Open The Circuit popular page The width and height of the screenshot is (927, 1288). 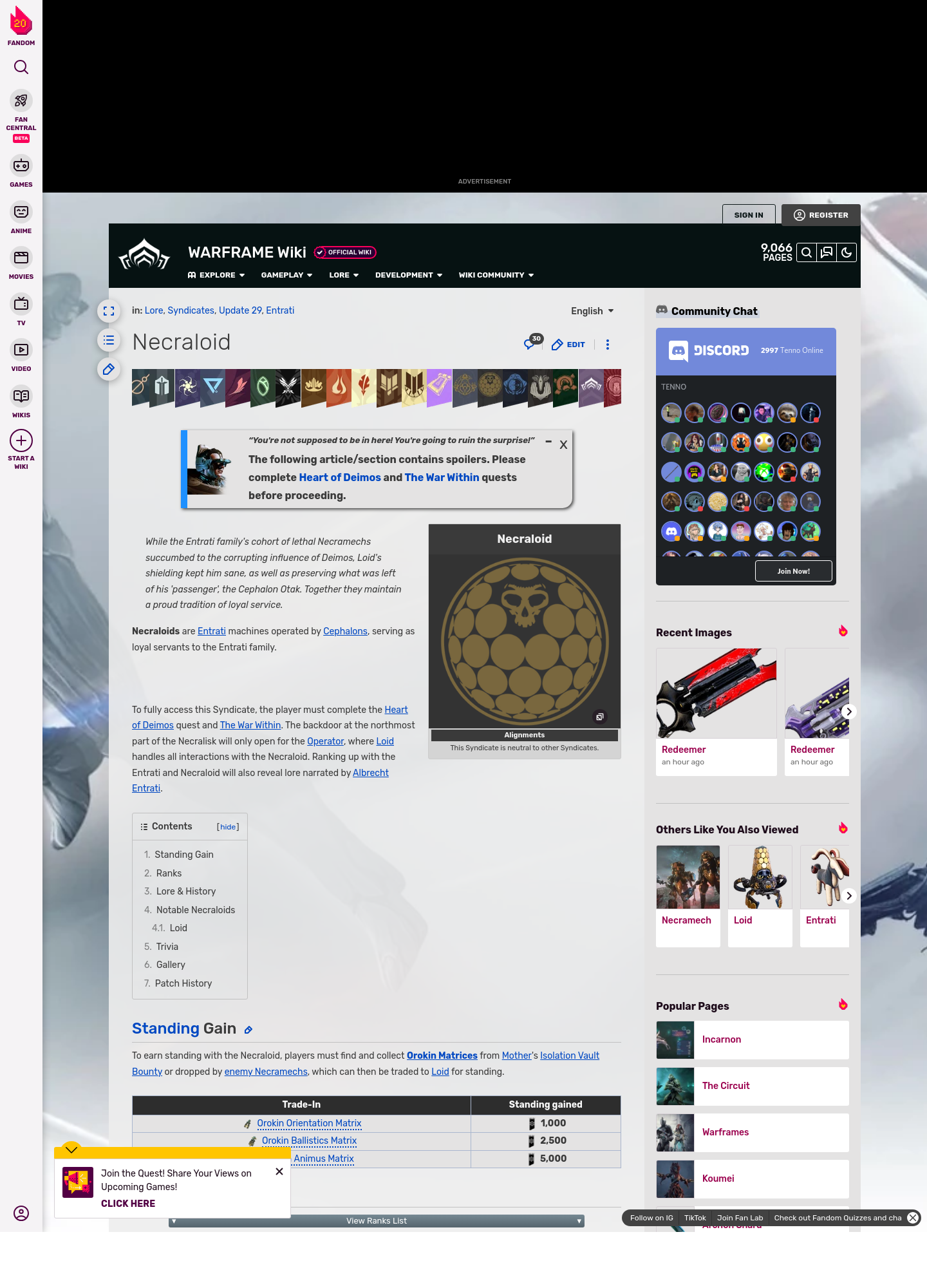(753, 1086)
